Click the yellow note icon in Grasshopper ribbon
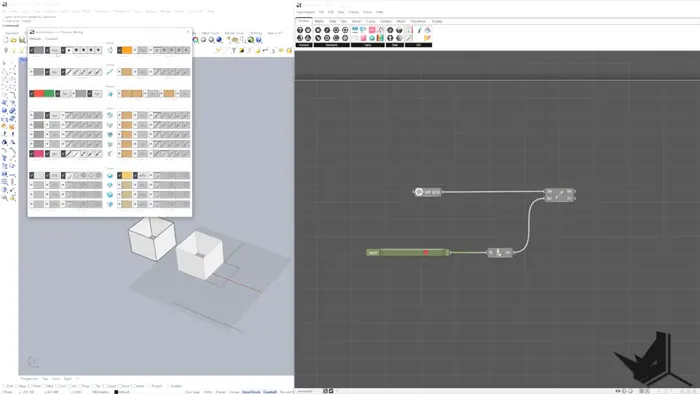The height and width of the screenshot is (394, 700). click(427, 38)
